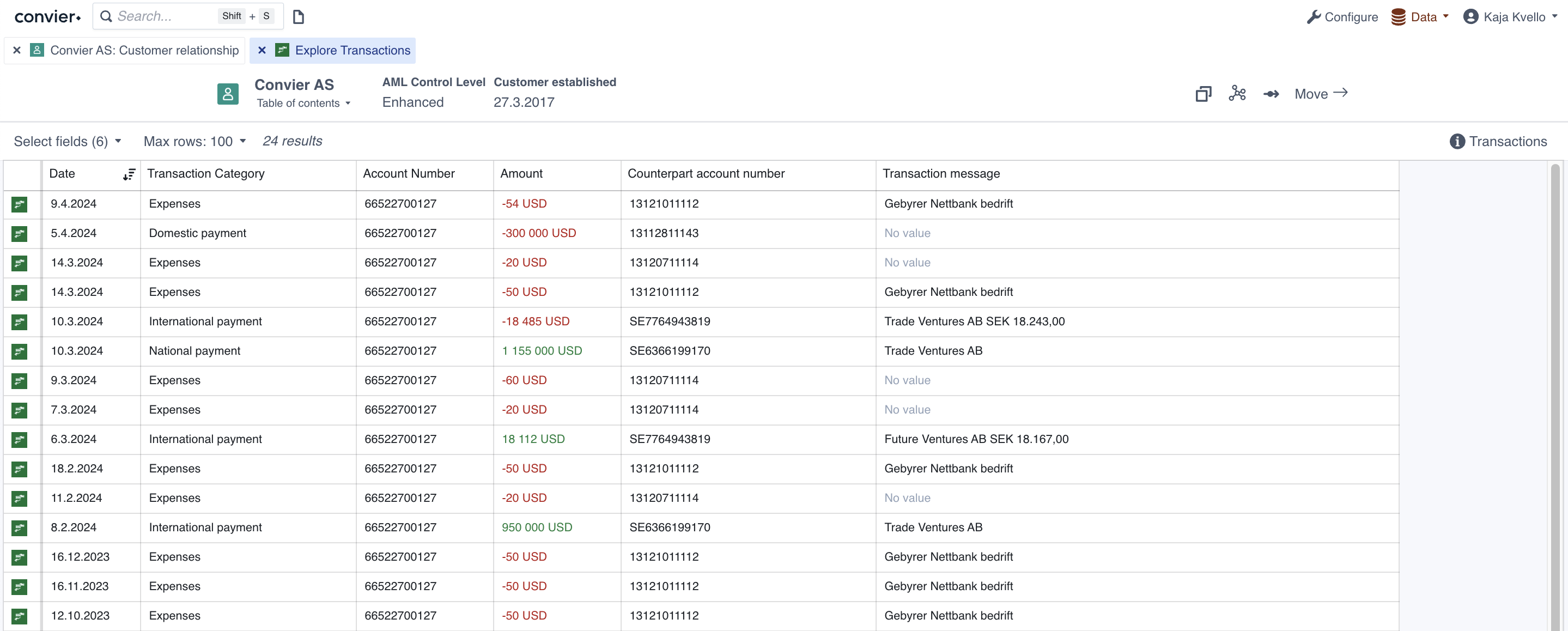Focus the Search input field
Viewport: 1568px width, 631px height.
pos(165,16)
